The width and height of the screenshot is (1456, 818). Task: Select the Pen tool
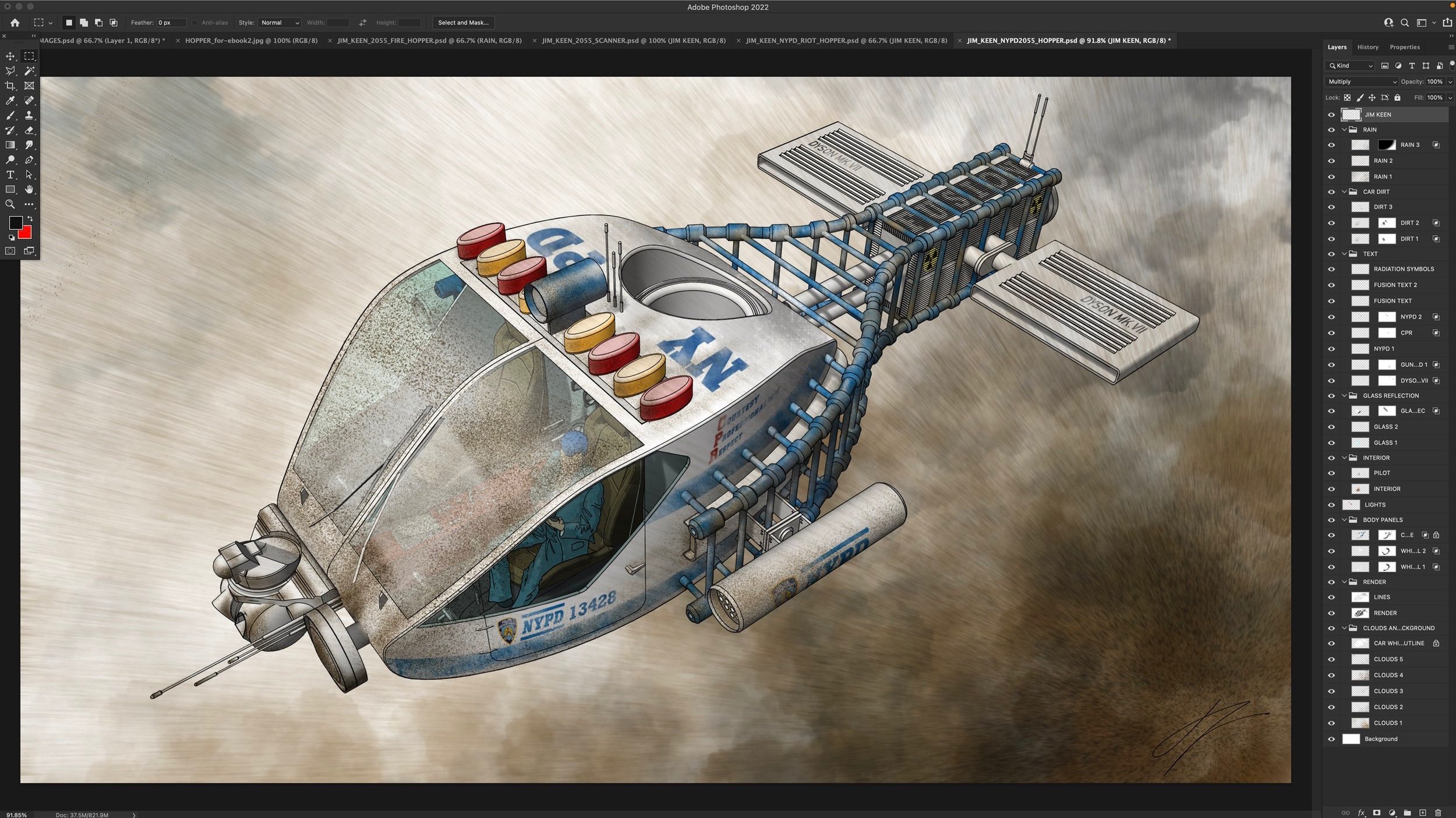point(29,160)
